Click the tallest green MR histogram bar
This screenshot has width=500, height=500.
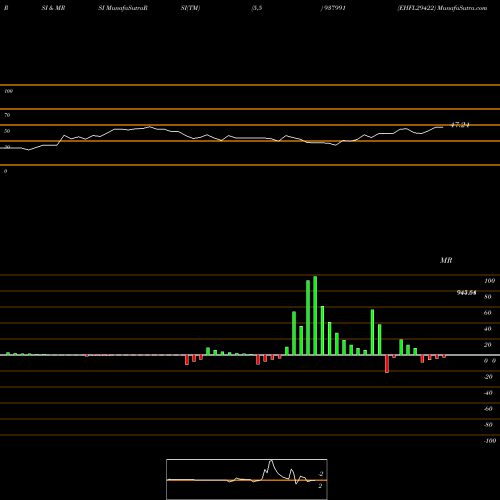coord(315,316)
